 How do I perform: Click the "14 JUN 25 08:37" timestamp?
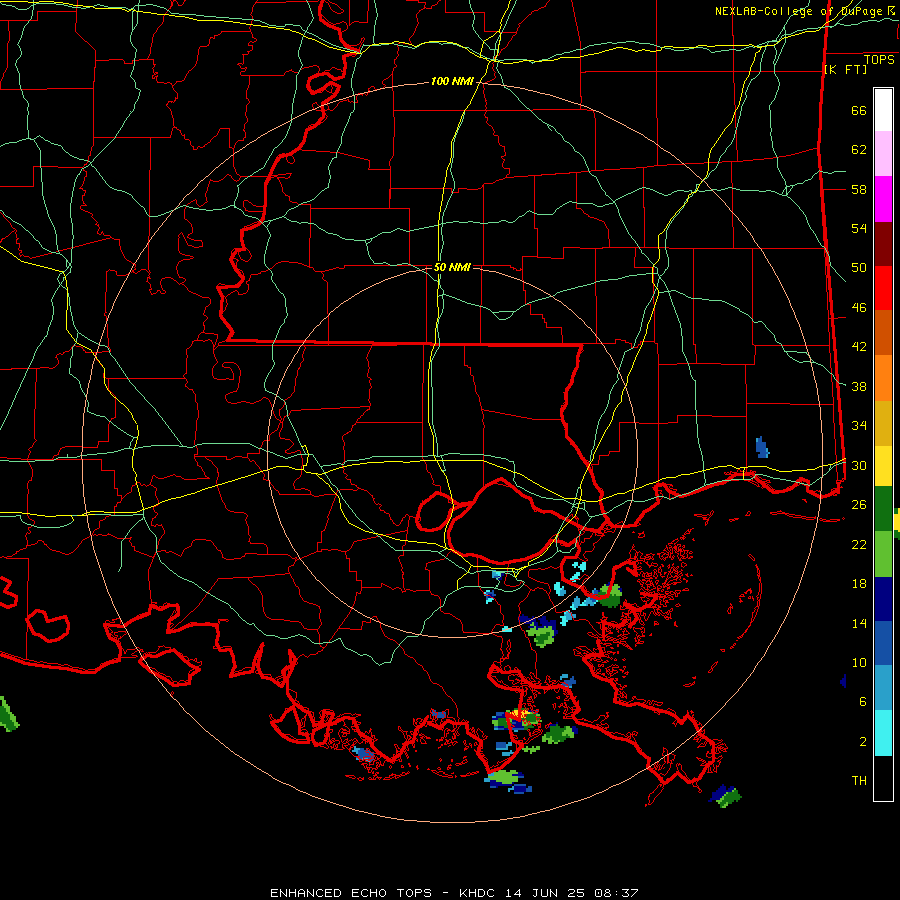(x=572, y=893)
